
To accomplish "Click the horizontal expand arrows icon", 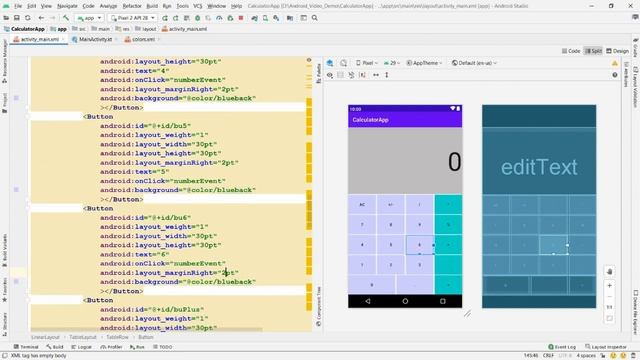I will point(376,75).
